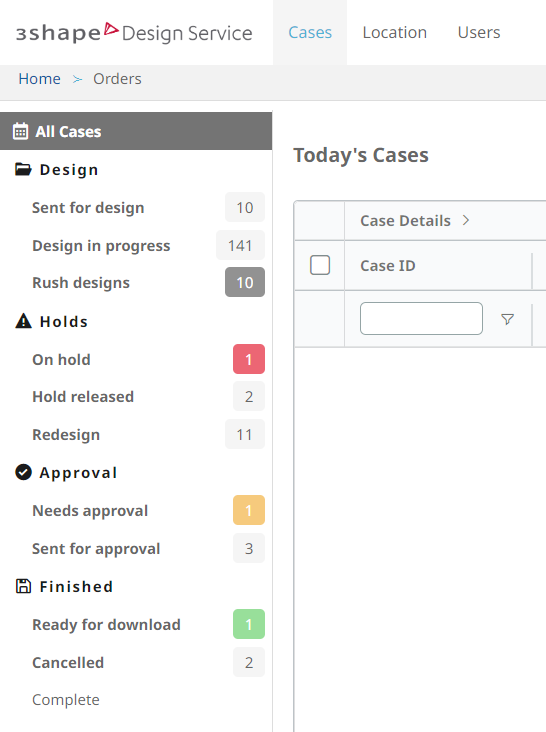Click the calendar icon beside All Cases
The height and width of the screenshot is (732, 546).
tap(21, 132)
